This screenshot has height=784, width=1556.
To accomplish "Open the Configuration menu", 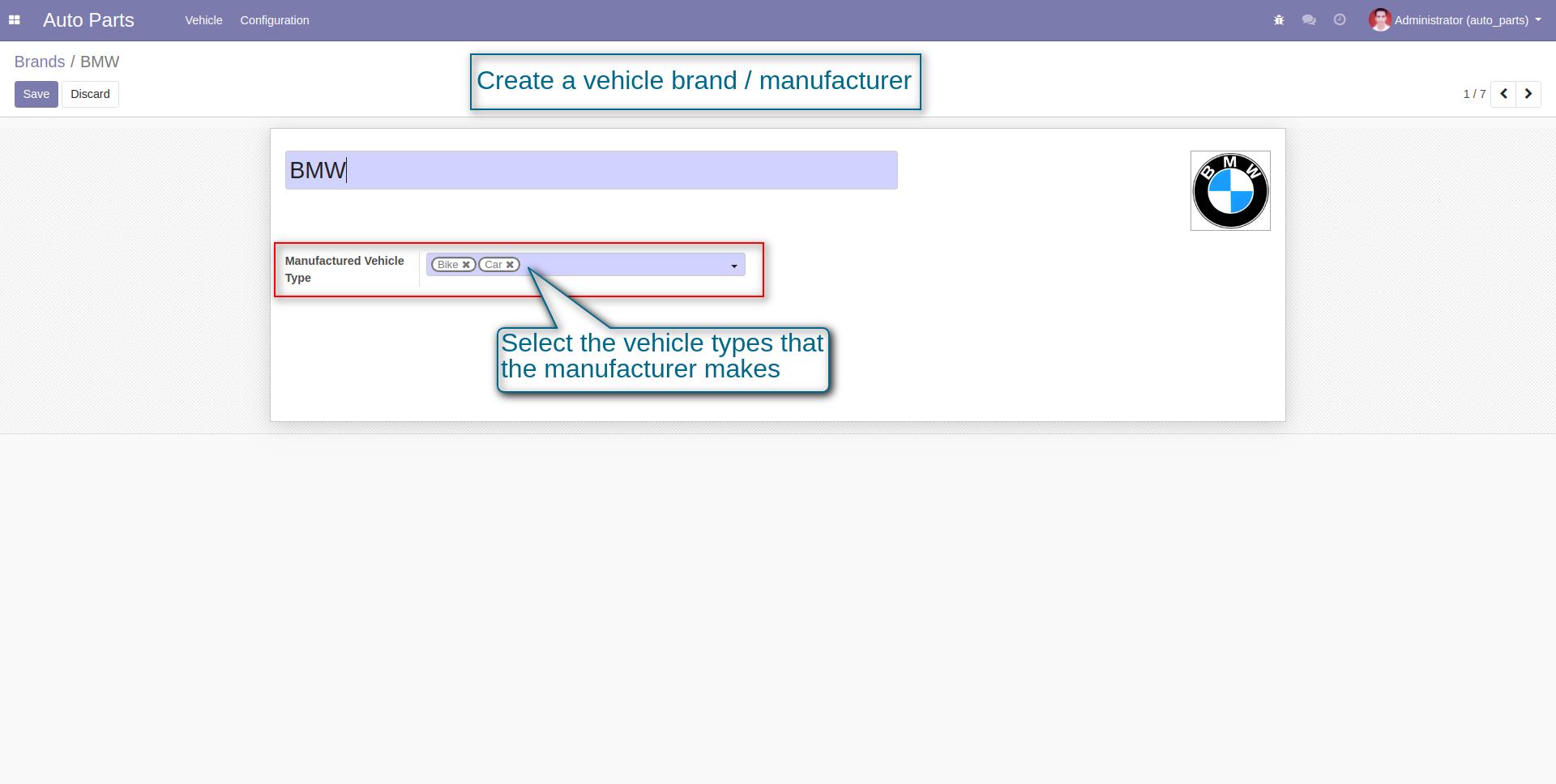I will click(x=275, y=20).
